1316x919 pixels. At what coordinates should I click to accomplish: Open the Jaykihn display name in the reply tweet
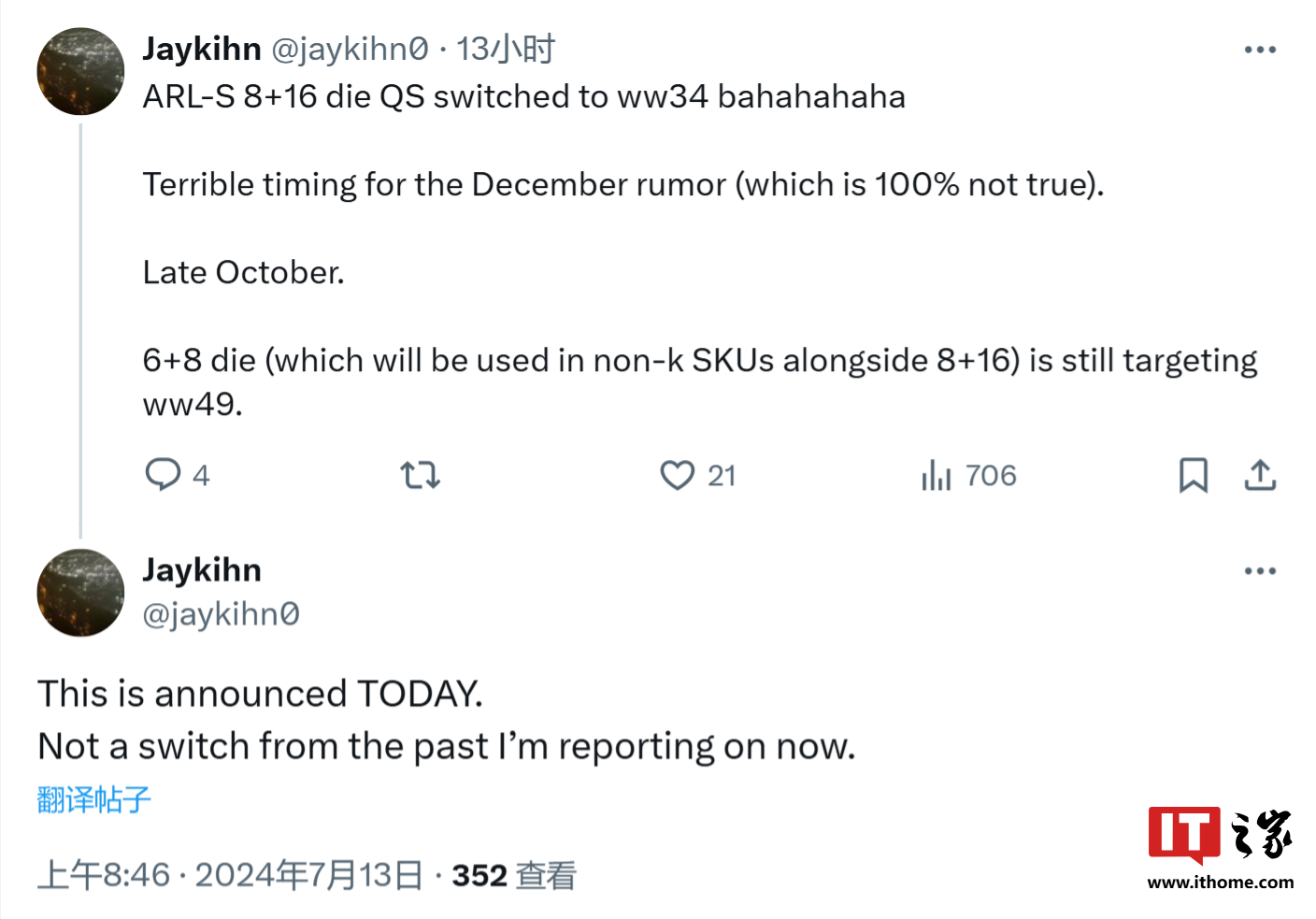pos(202,570)
